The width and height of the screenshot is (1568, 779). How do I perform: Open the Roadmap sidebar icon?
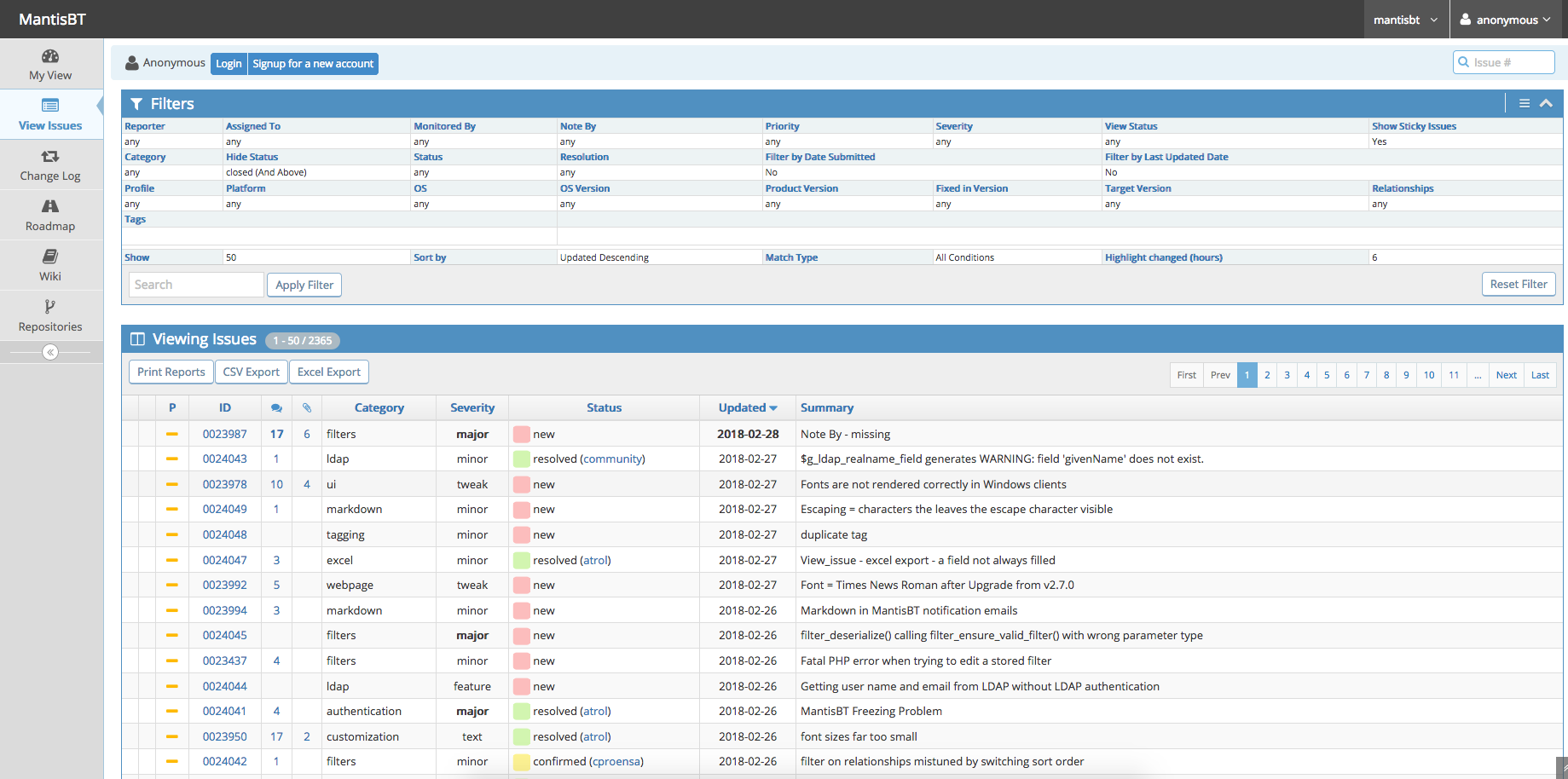tap(50, 206)
